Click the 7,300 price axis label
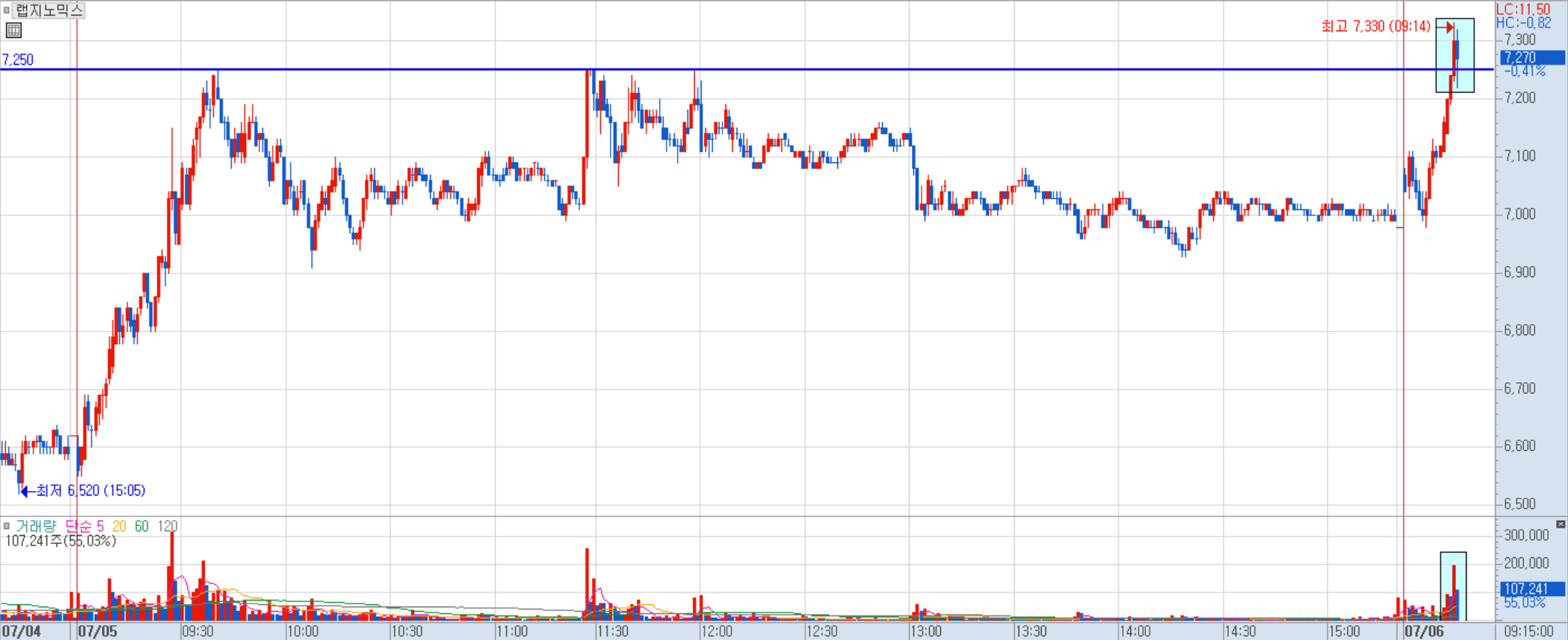The image size is (1568, 640). [1520, 39]
